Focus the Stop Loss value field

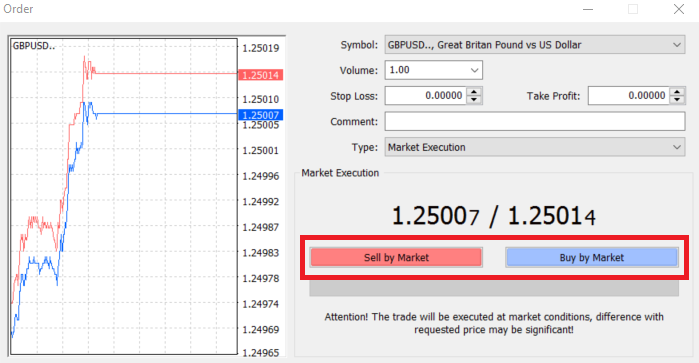click(x=425, y=96)
